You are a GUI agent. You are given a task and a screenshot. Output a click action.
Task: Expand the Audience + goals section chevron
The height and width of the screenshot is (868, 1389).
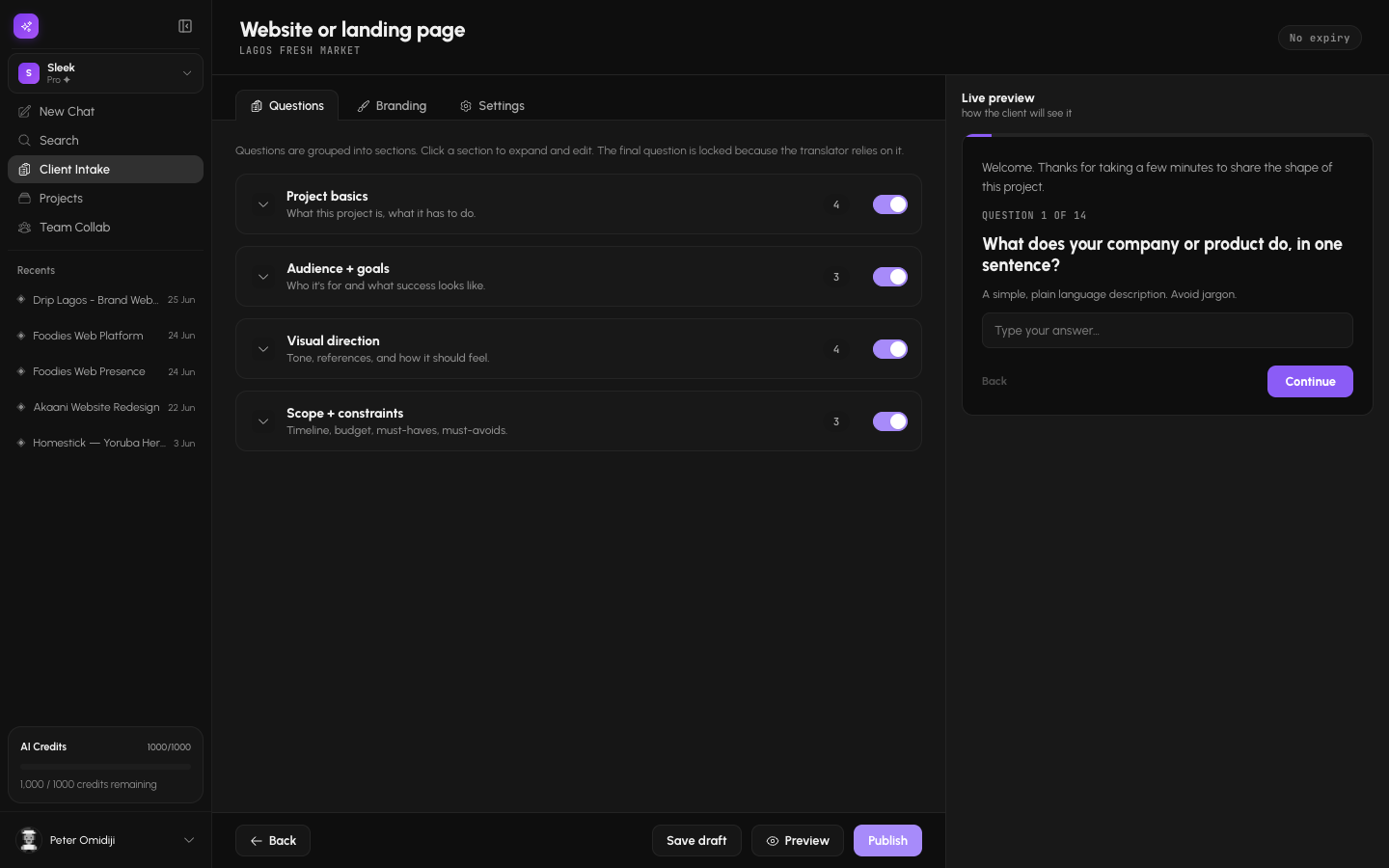(263, 277)
